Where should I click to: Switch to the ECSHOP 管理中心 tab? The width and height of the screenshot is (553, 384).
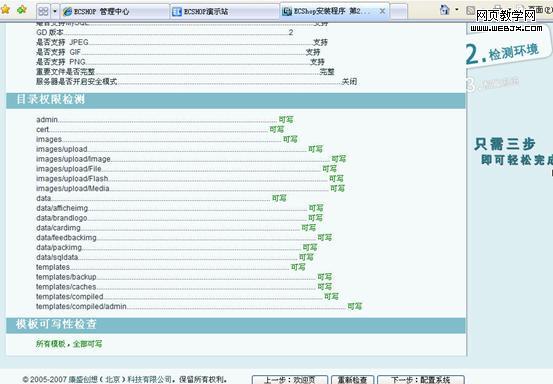point(115,12)
